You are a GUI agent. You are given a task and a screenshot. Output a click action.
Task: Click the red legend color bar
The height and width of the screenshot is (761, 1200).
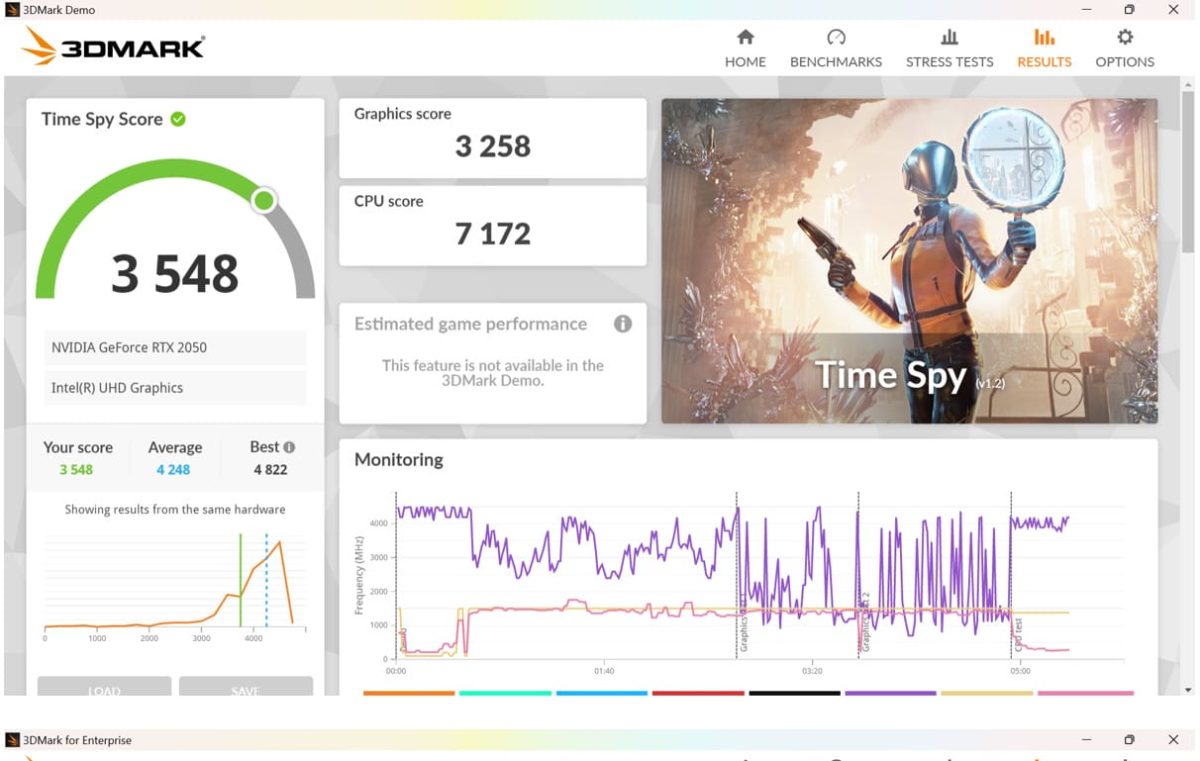(698, 692)
